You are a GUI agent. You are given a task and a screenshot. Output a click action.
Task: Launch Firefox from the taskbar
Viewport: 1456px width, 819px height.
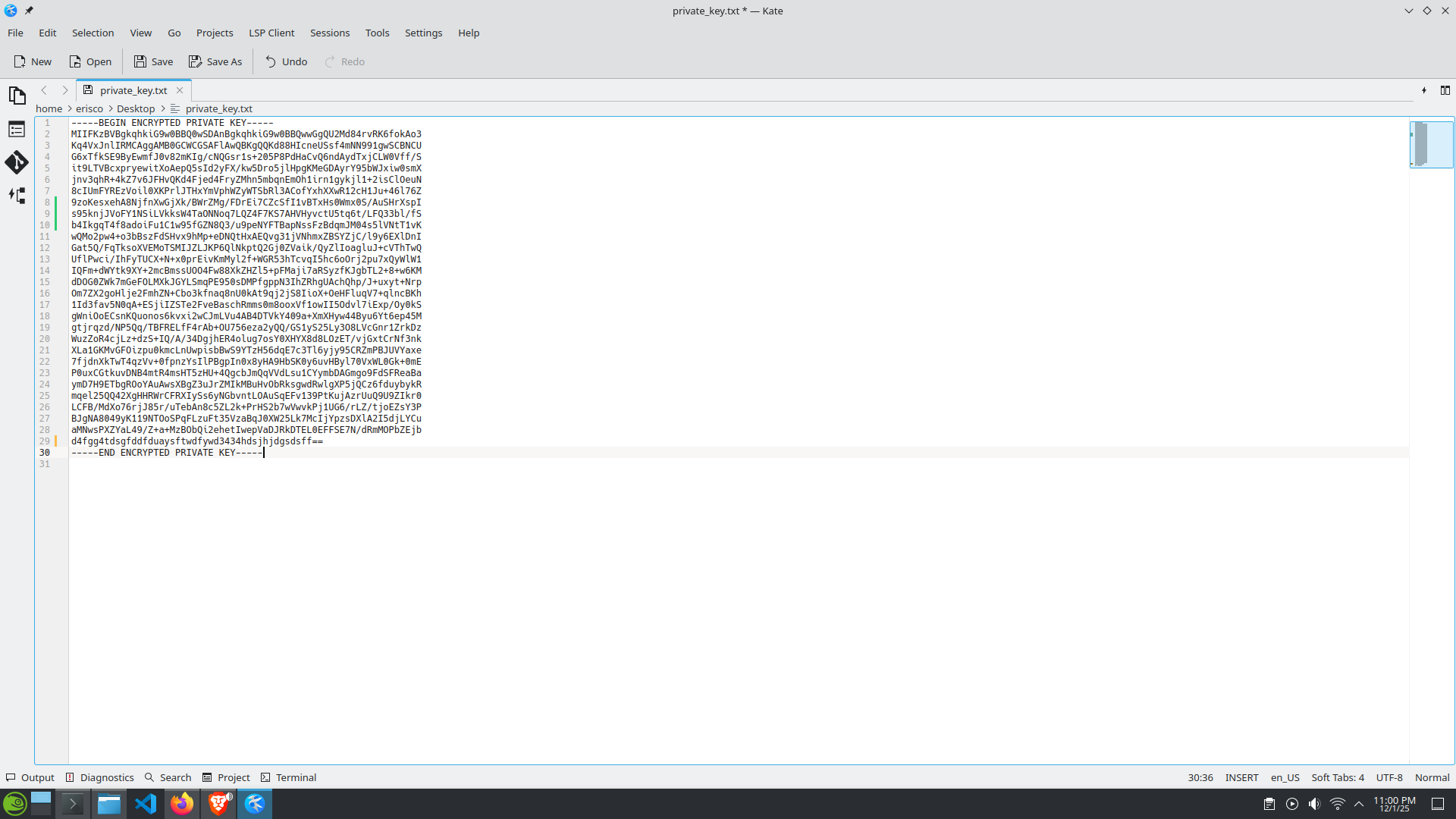[x=182, y=804]
